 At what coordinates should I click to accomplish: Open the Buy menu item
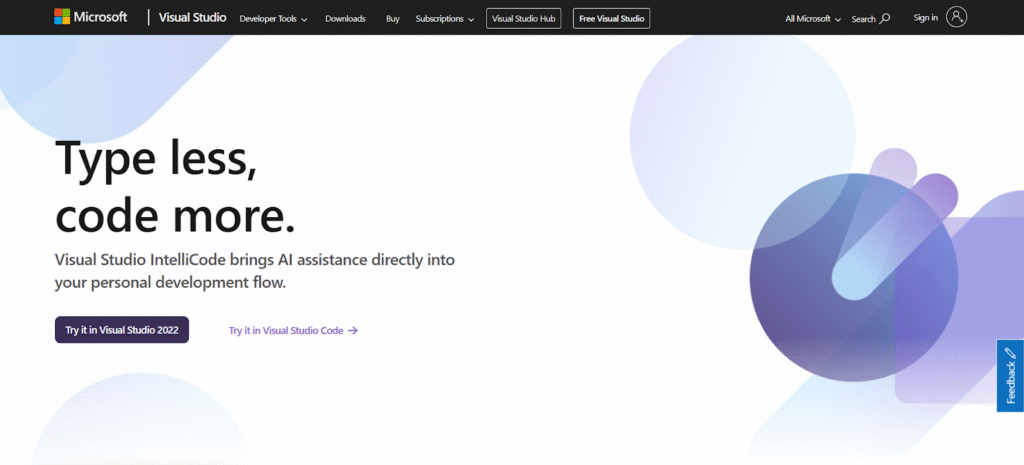tap(392, 18)
